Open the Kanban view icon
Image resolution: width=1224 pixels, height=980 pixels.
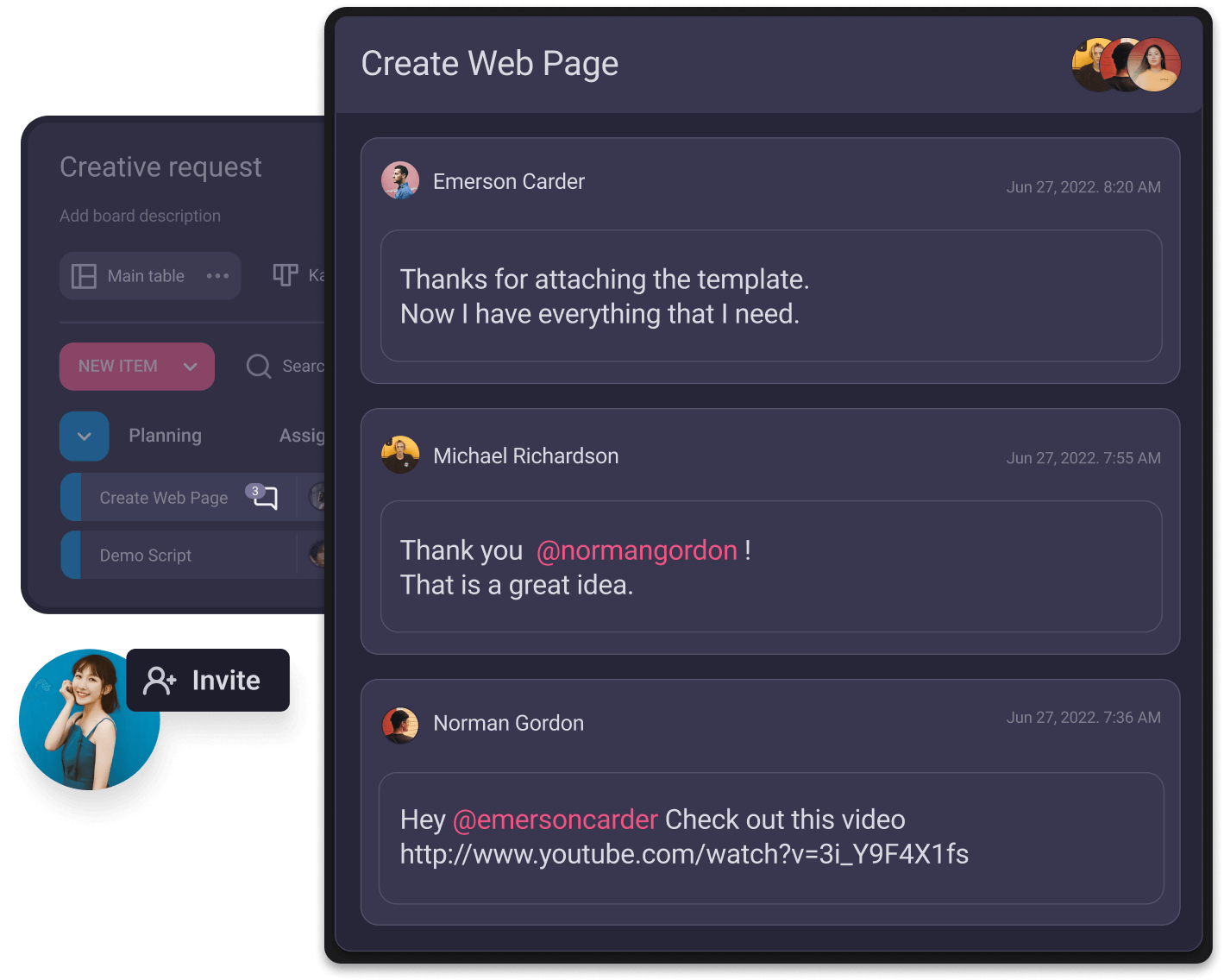(x=286, y=275)
